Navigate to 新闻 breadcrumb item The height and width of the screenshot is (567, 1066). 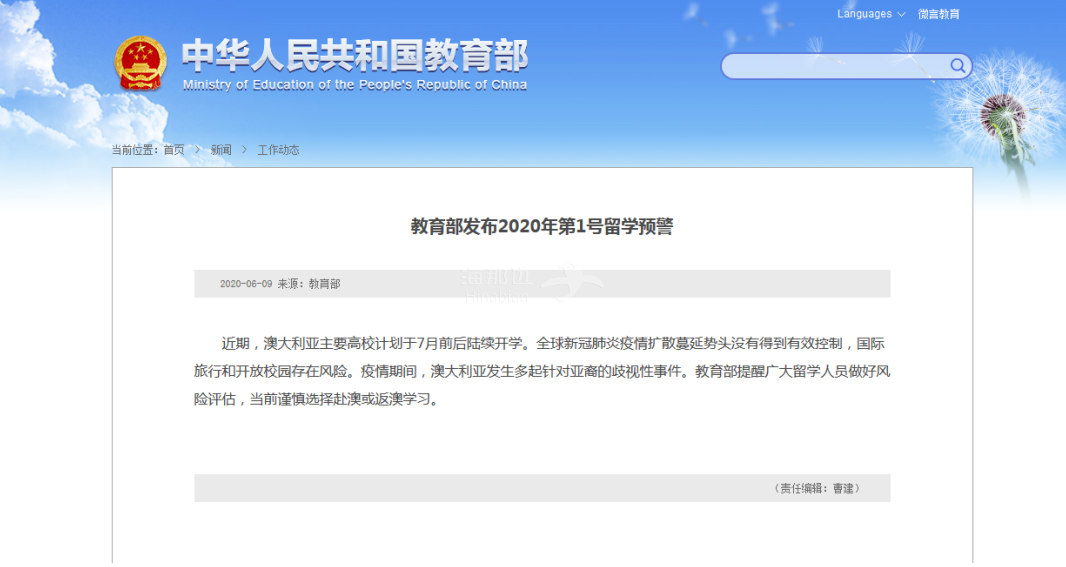coord(221,150)
